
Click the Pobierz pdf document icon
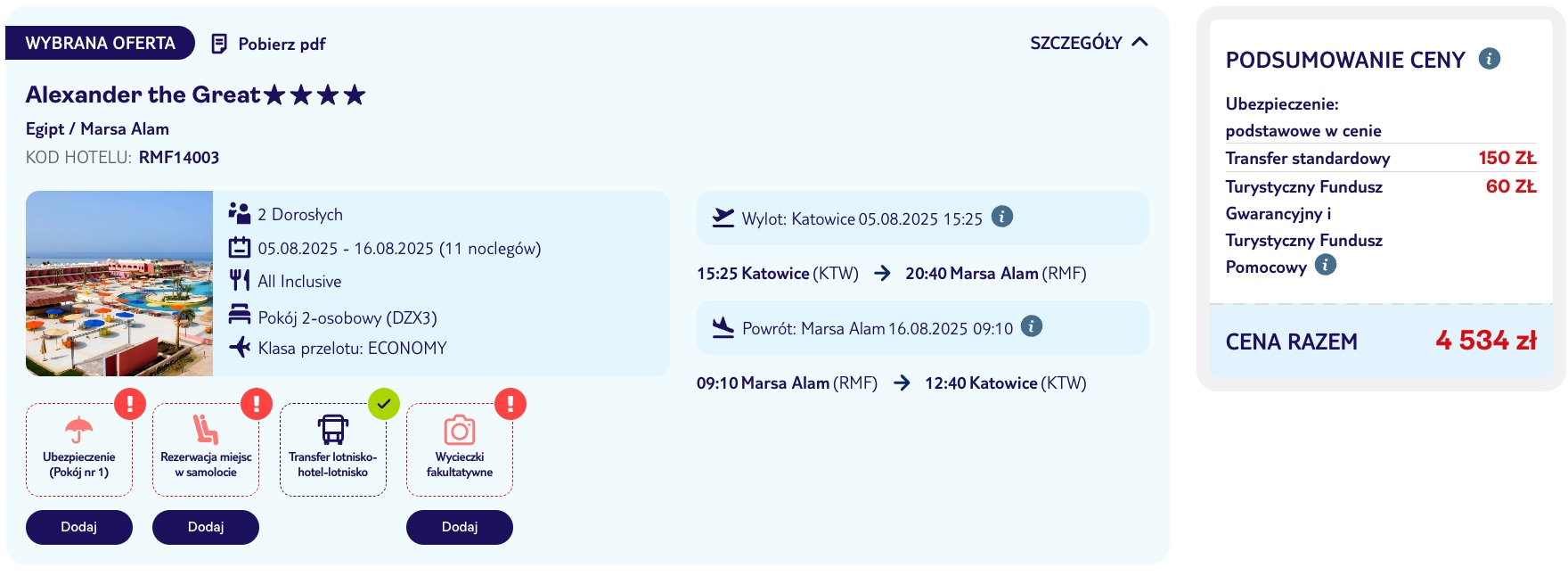(219, 44)
